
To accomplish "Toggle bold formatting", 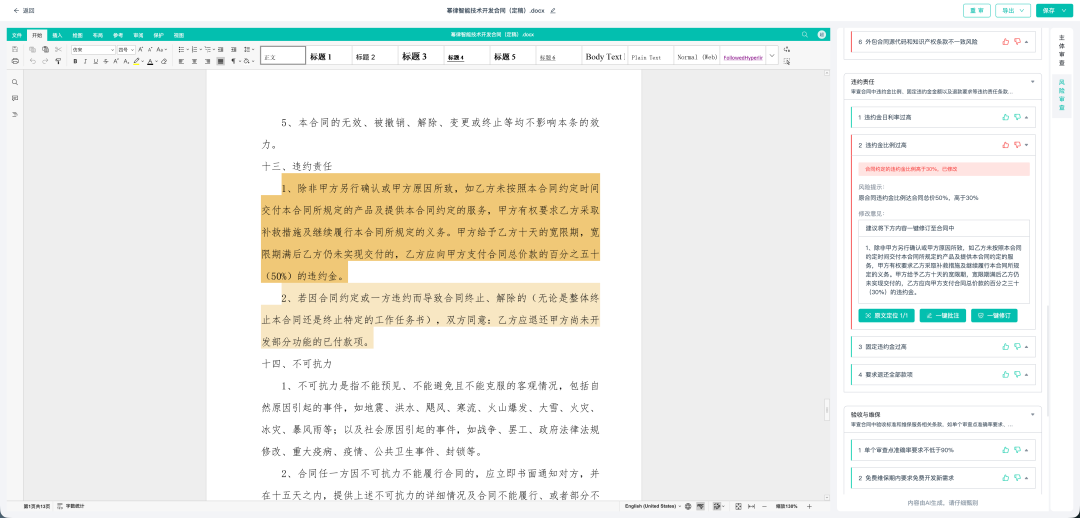I will (x=75, y=61).
